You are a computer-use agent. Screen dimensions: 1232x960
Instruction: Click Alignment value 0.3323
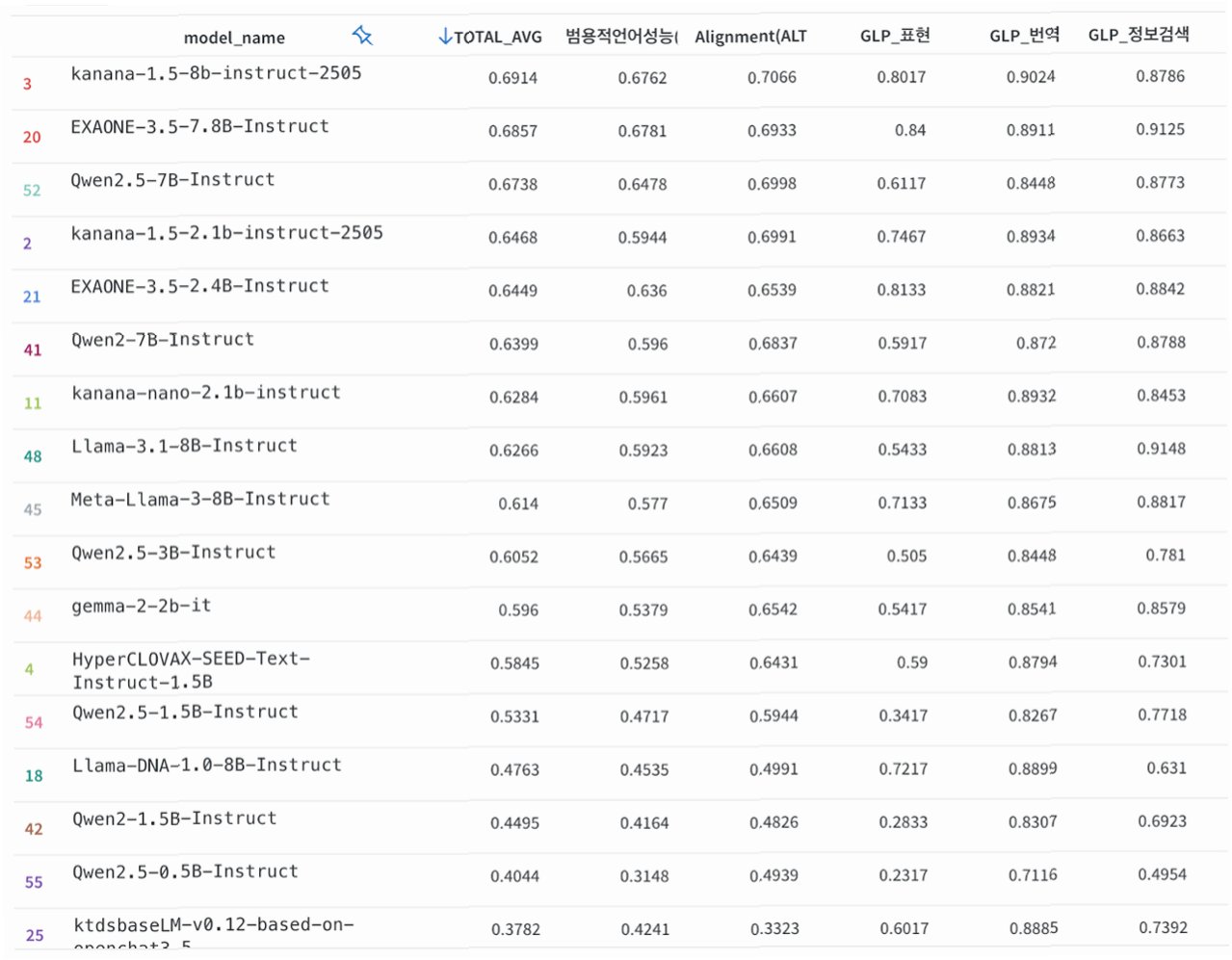pyautogui.click(x=774, y=929)
